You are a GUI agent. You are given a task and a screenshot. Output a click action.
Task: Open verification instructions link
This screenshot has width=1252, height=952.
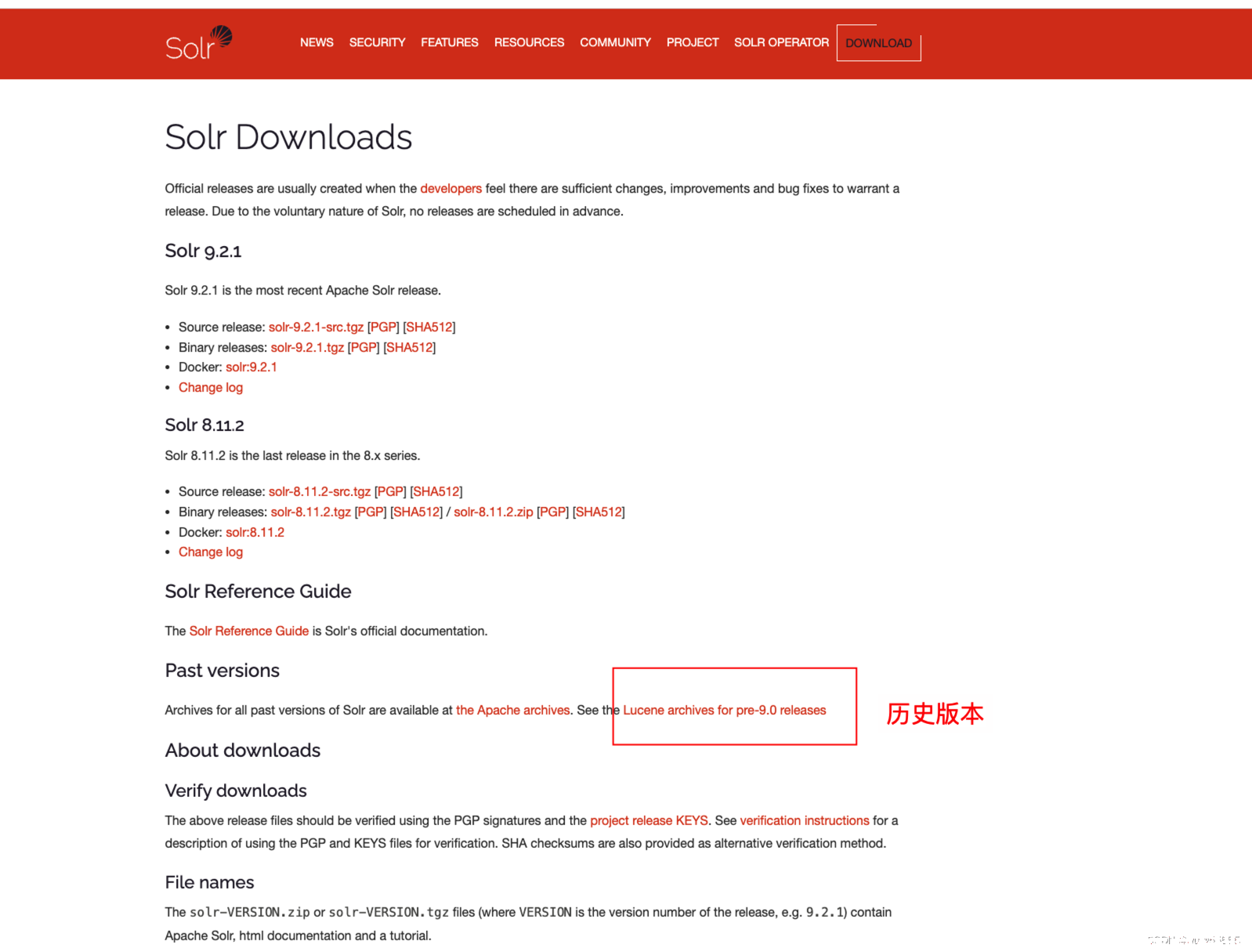tap(805, 820)
